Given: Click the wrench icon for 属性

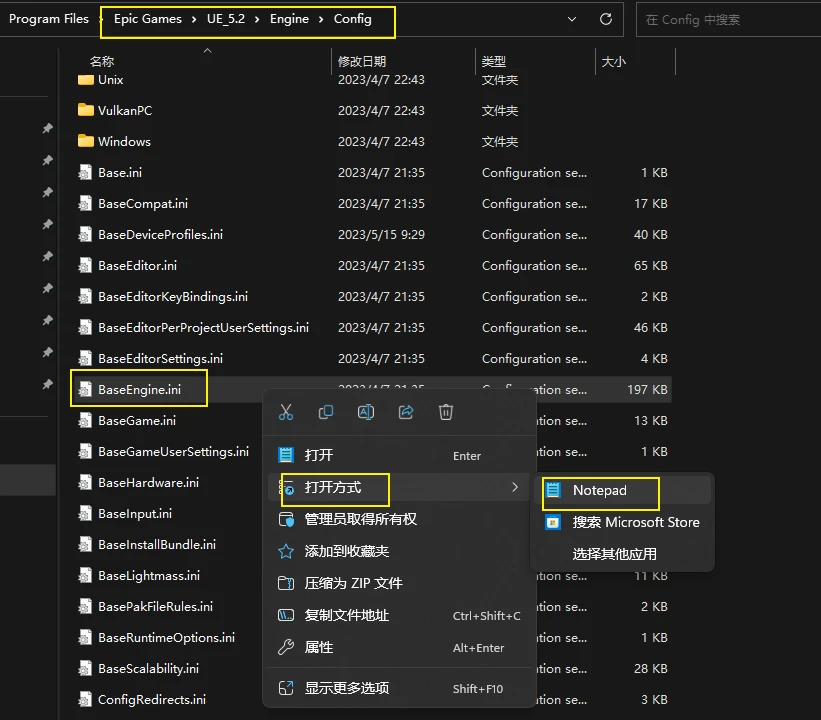Looking at the screenshot, I should [286, 647].
